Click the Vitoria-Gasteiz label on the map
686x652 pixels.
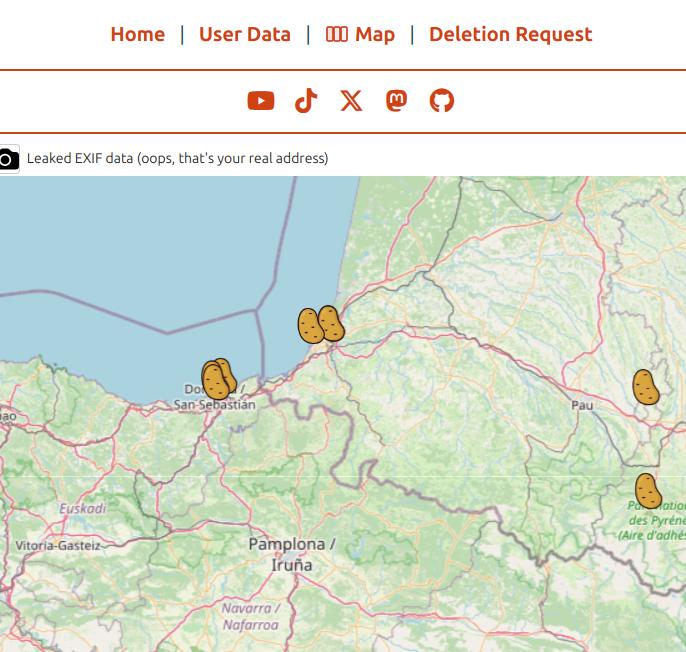coord(57,546)
